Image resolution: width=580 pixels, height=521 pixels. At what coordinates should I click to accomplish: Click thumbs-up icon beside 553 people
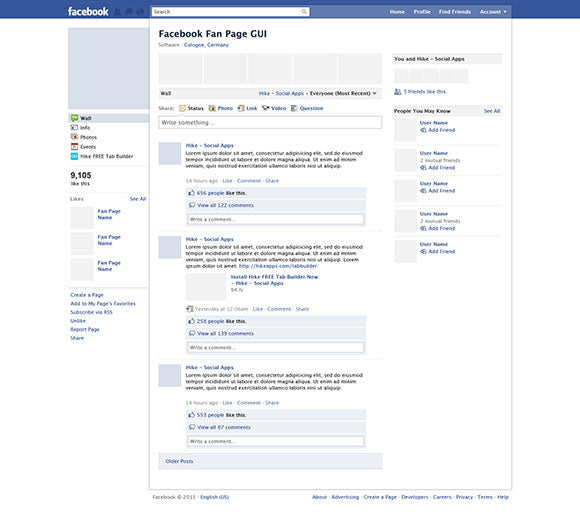(x=192, y=415)
